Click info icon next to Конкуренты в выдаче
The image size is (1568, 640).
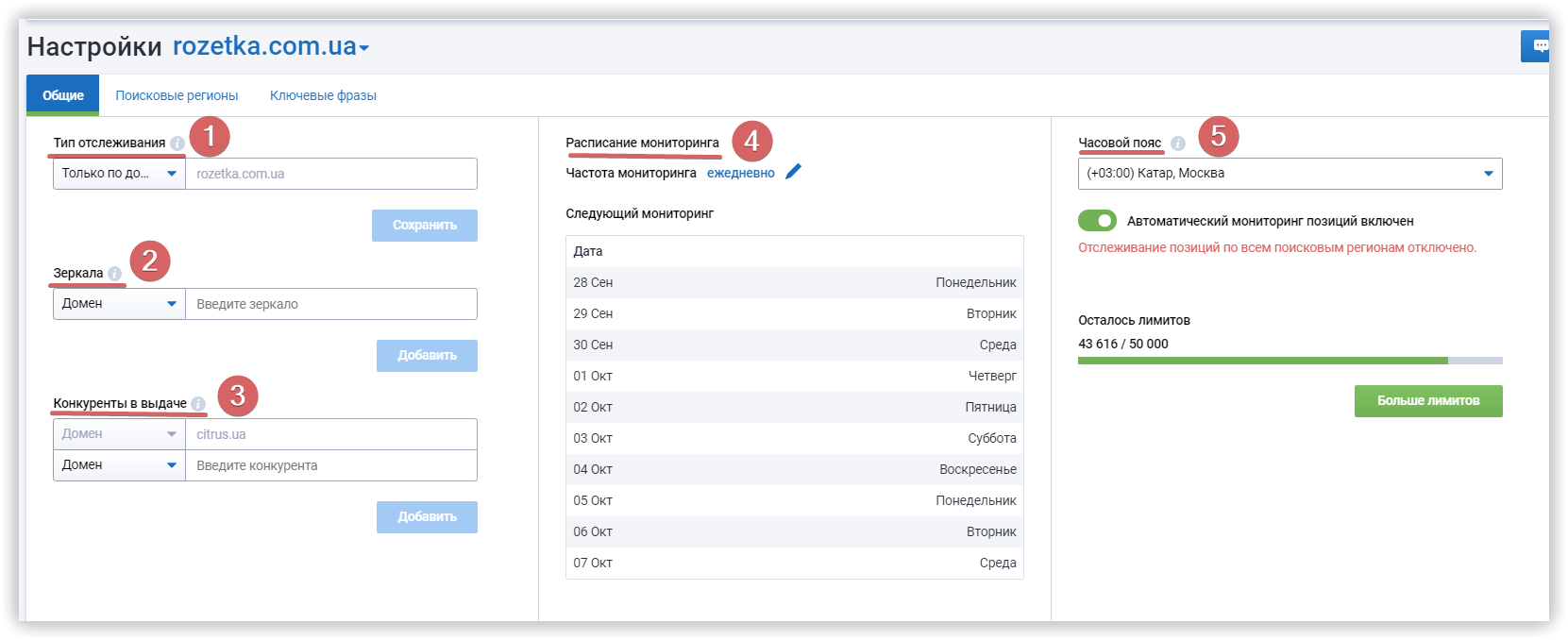tap(197, 404)
